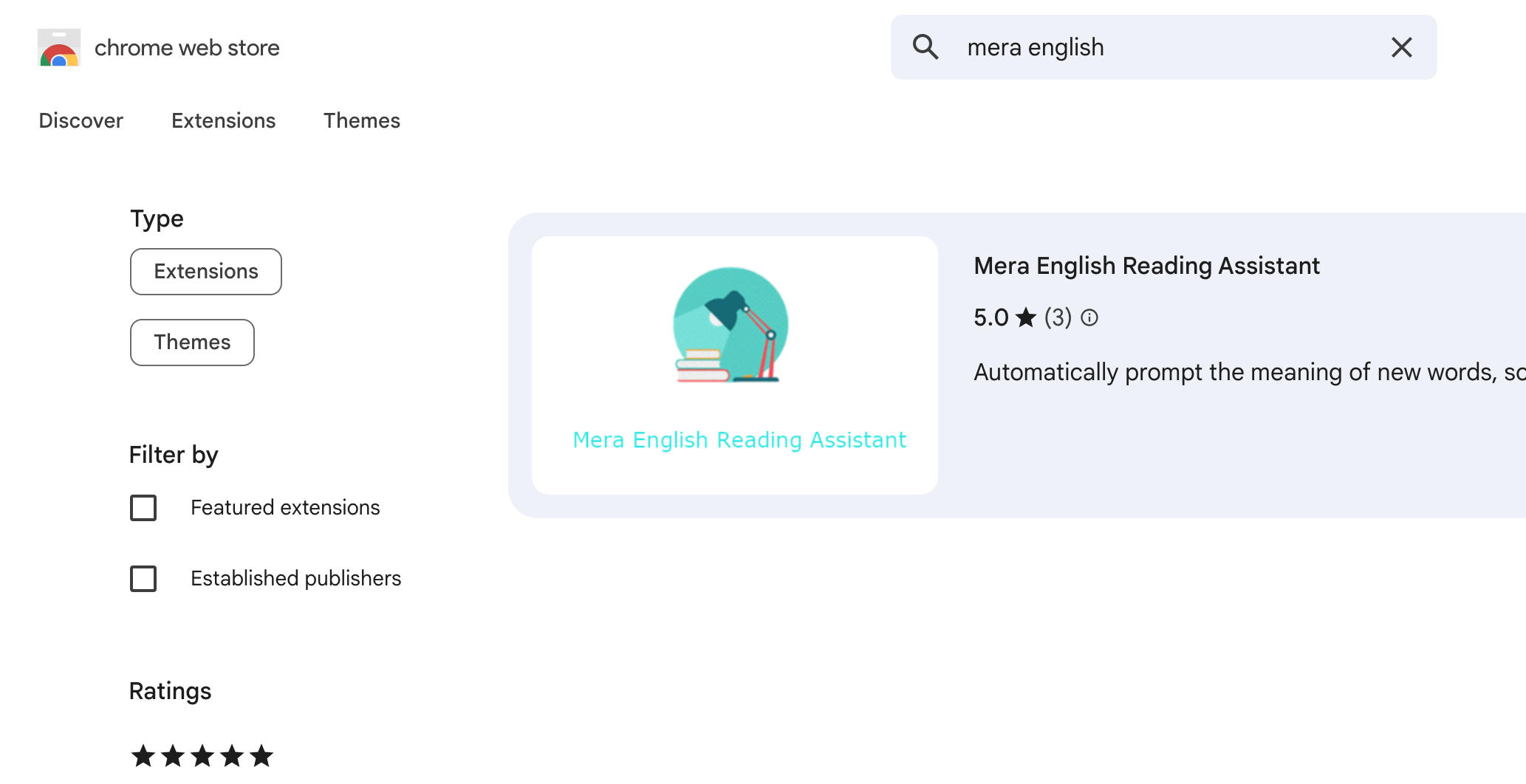This screenshot has width=1526, height=784.
Task: Click the black star beside 5.0 rating
Action: [1026, 317]
